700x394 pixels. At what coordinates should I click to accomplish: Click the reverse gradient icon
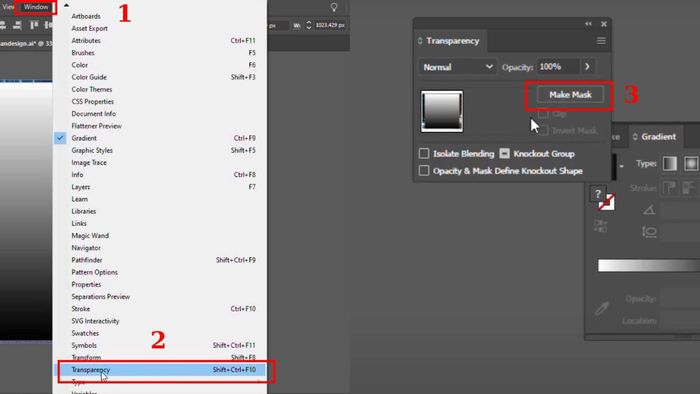[600, 226]
